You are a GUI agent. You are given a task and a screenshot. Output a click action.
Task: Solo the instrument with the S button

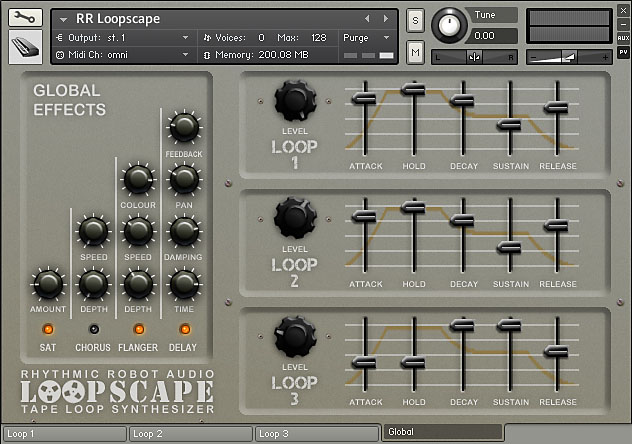[x=415, y=20]
